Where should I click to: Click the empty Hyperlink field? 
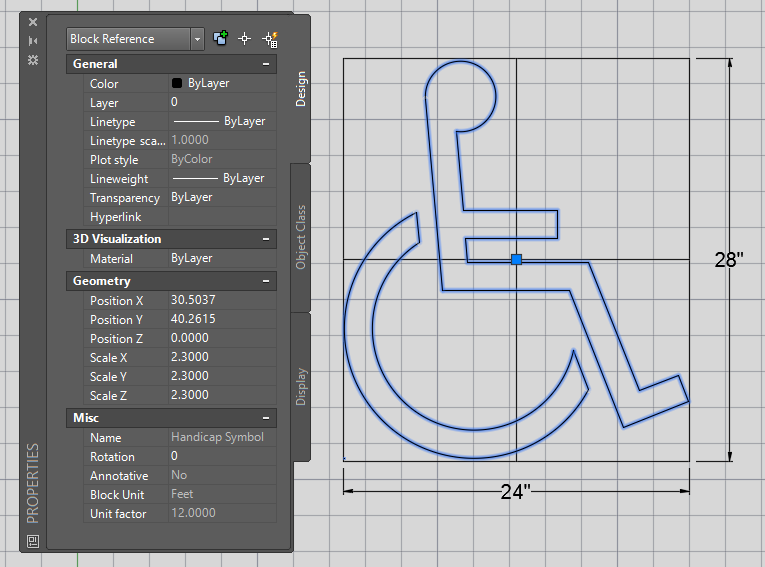pyautogui.click(x=222, y=217)
